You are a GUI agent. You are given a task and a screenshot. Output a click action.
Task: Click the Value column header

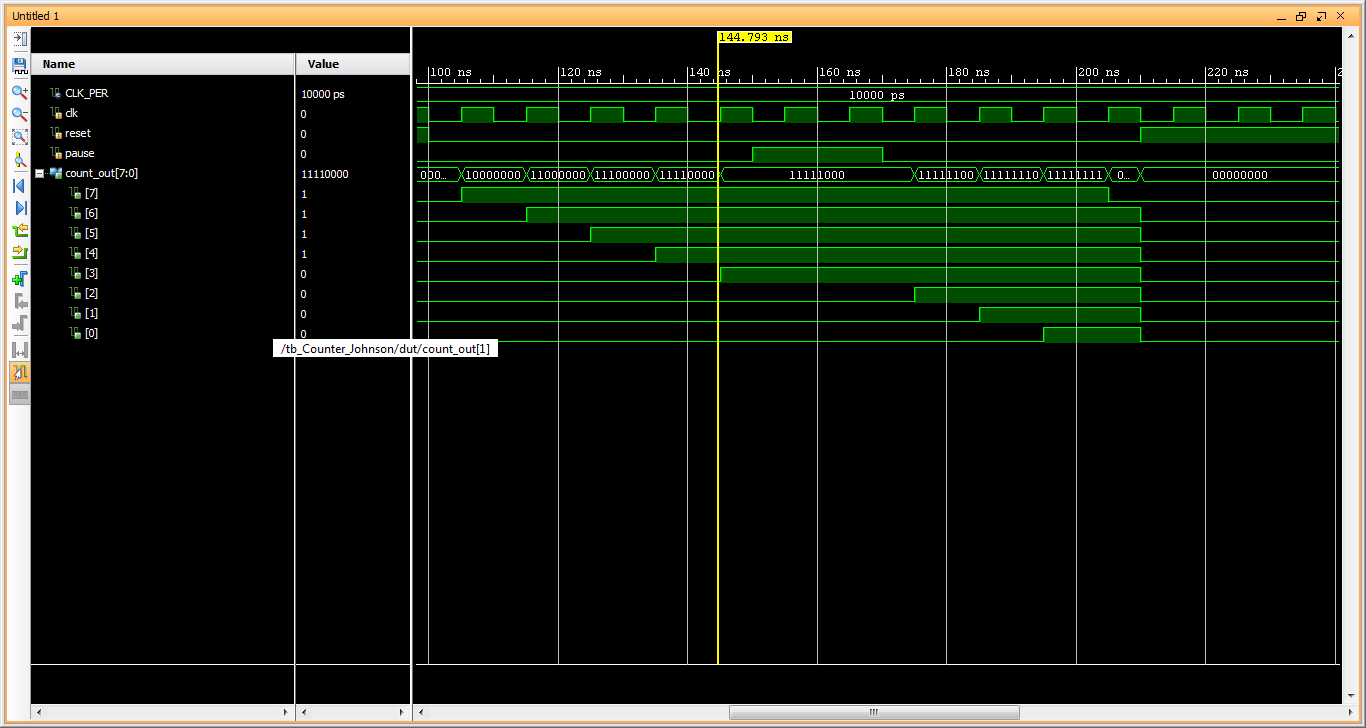(323, 64)
